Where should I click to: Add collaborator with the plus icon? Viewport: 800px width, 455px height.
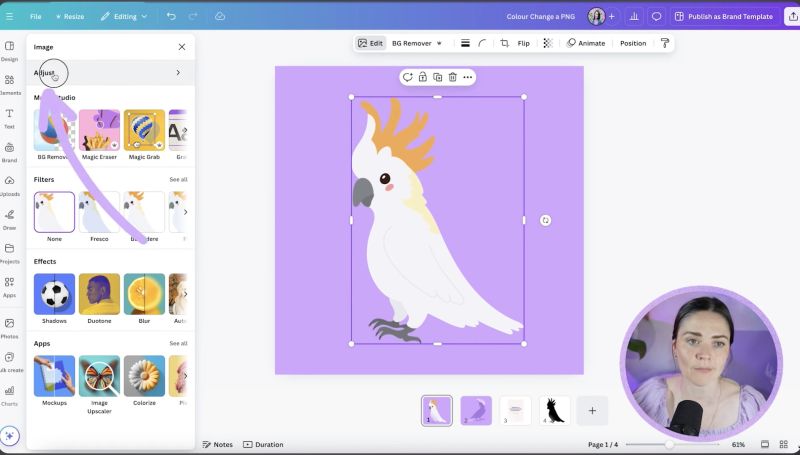tap(611, 16)
